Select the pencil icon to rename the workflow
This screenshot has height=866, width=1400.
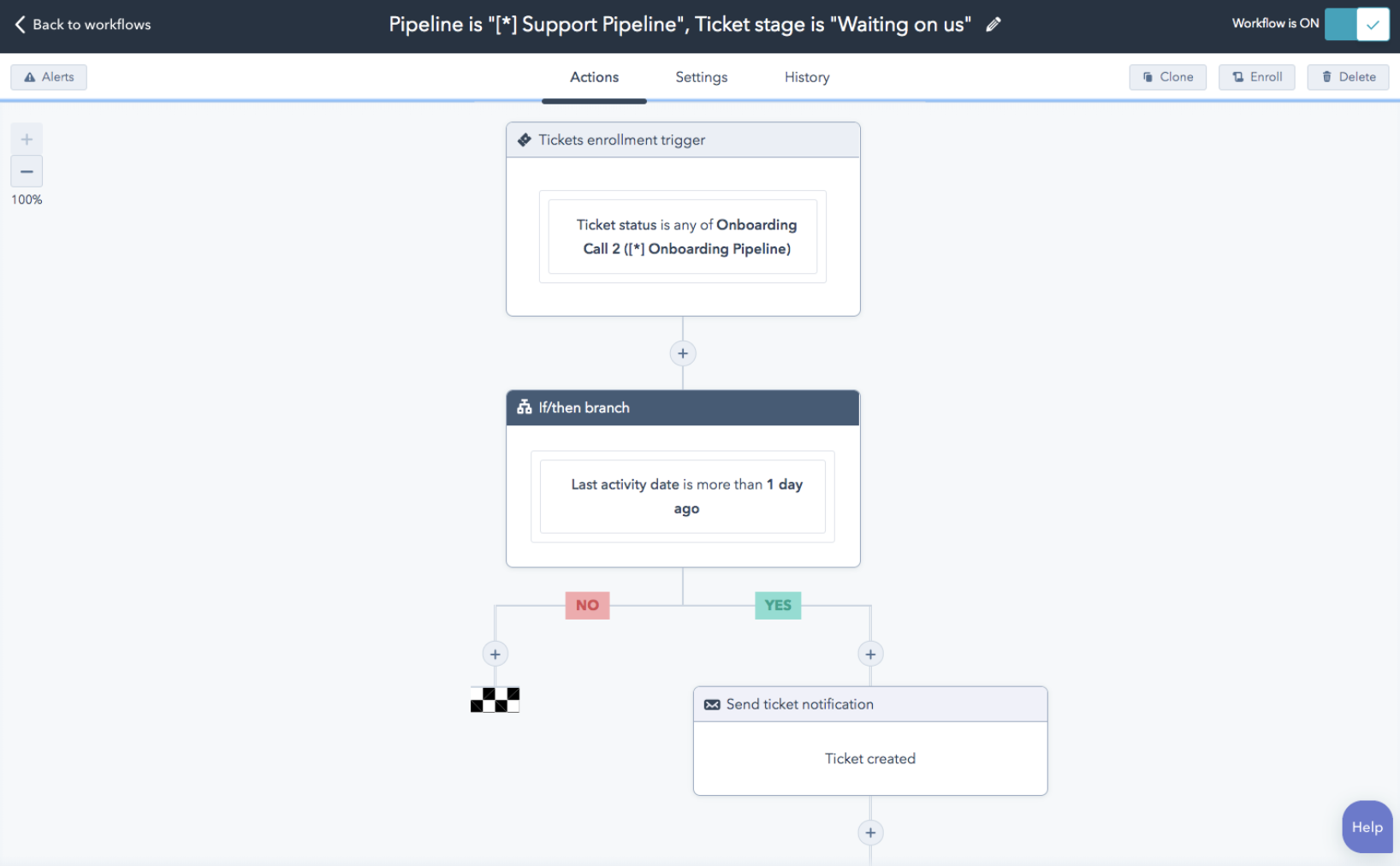click(x=993, y=25)
